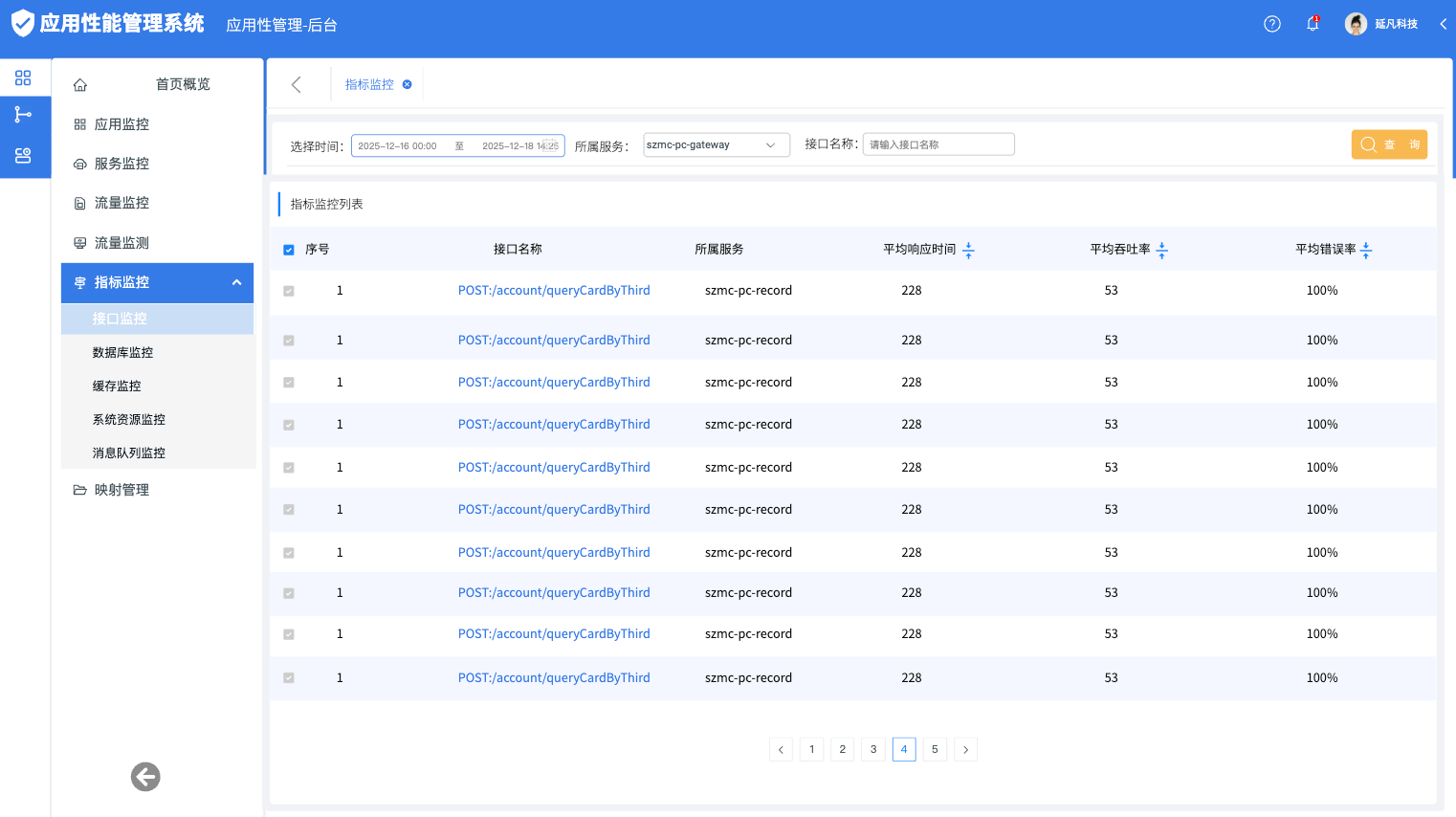Open the 所属服务 szmc-pc-gateway dropdown
Screen dimensions: 1456x817
coord(716,145)
